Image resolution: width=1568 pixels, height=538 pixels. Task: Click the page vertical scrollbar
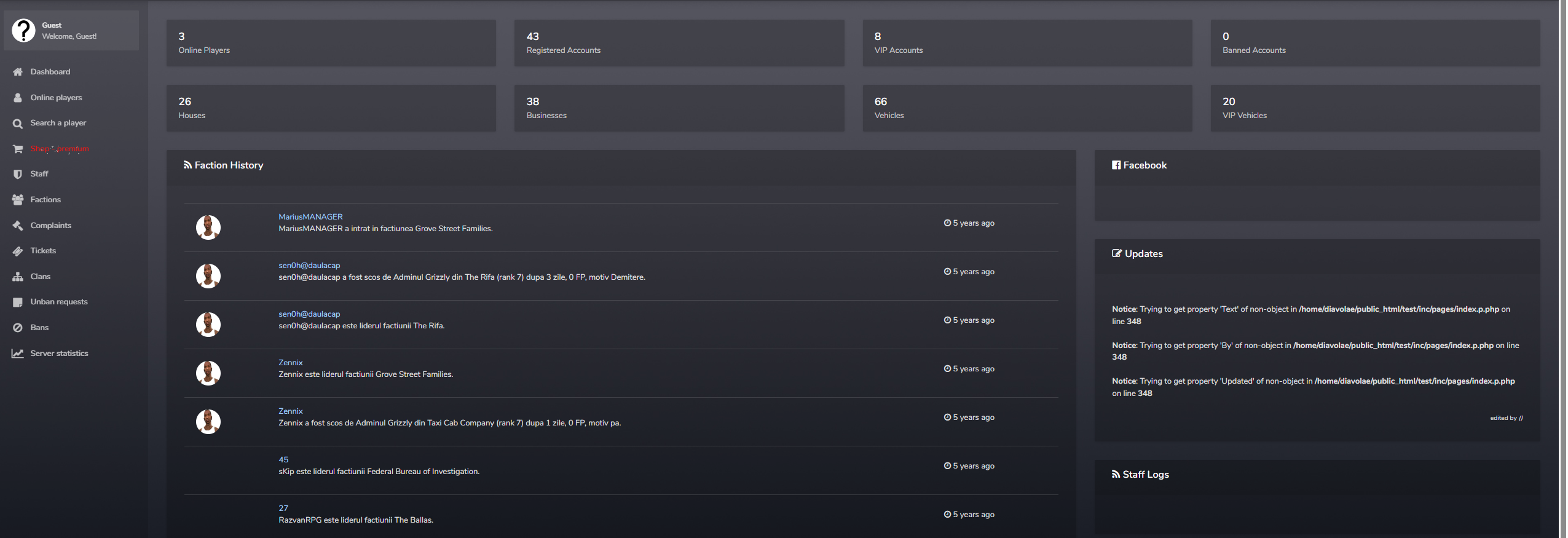(x=1562, y=269)
